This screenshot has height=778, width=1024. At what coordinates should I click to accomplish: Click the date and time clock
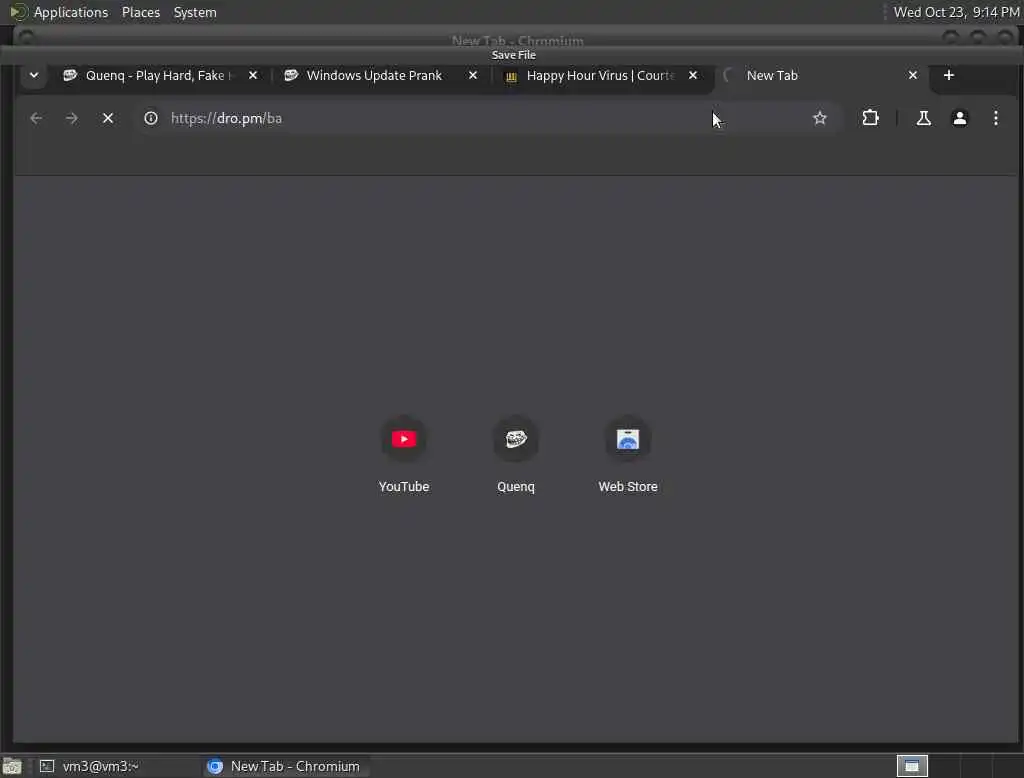(x=956, y=12)
